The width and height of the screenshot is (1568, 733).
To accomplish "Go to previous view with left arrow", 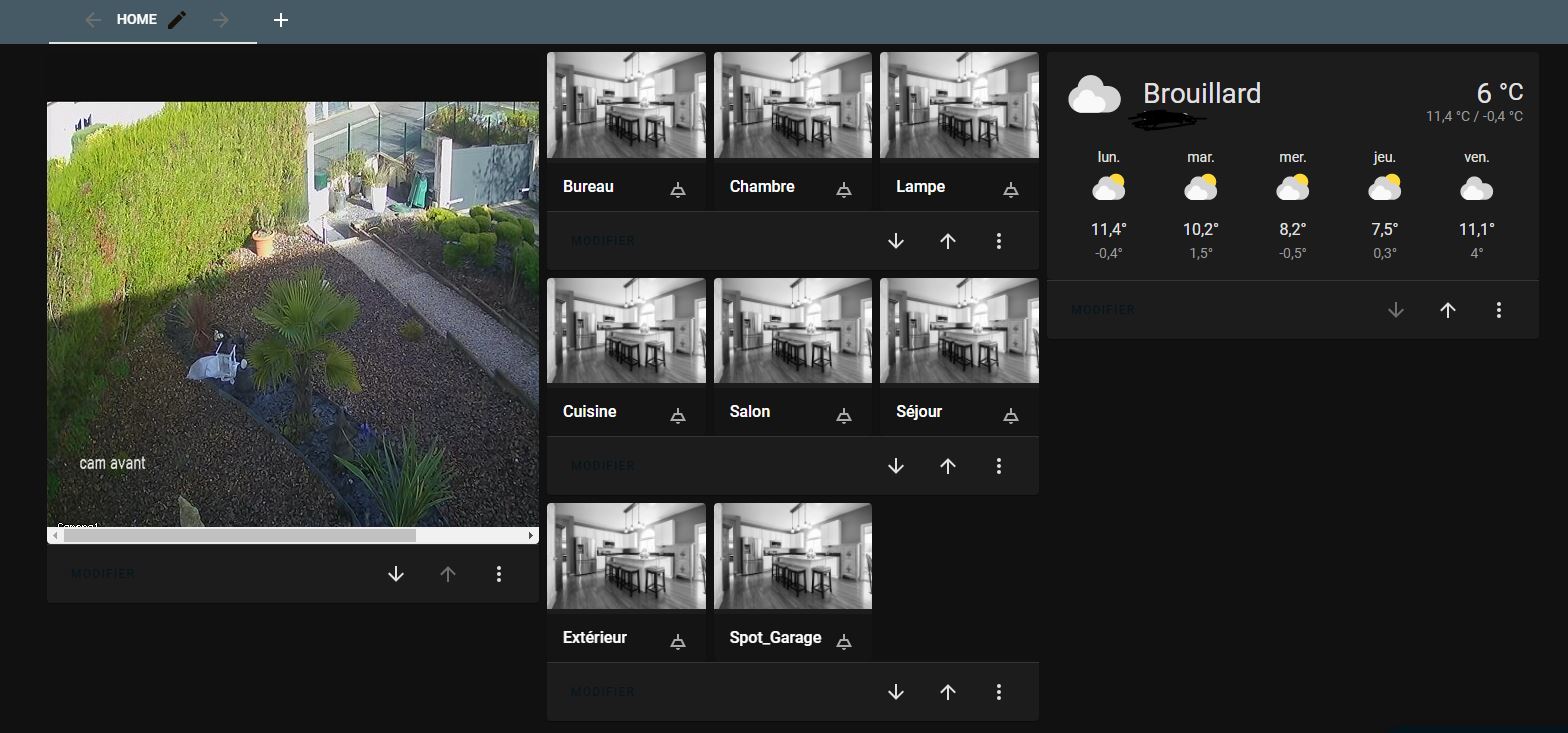I will coord(93,20).
